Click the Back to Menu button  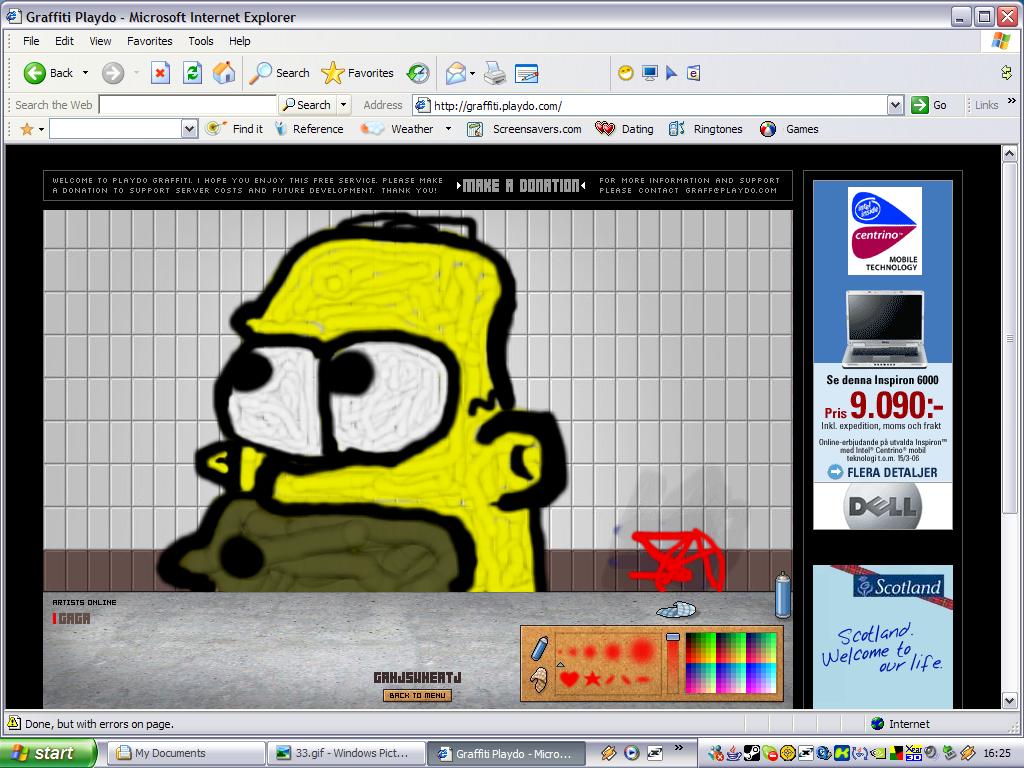click(417, 696)
